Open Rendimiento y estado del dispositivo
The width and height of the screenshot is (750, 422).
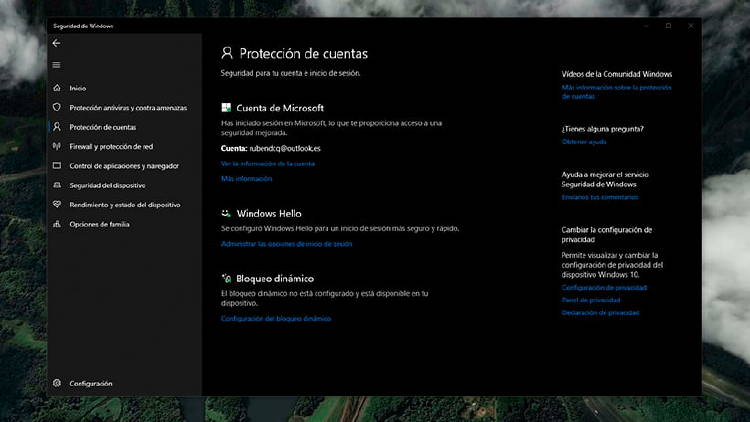point(125,205)
